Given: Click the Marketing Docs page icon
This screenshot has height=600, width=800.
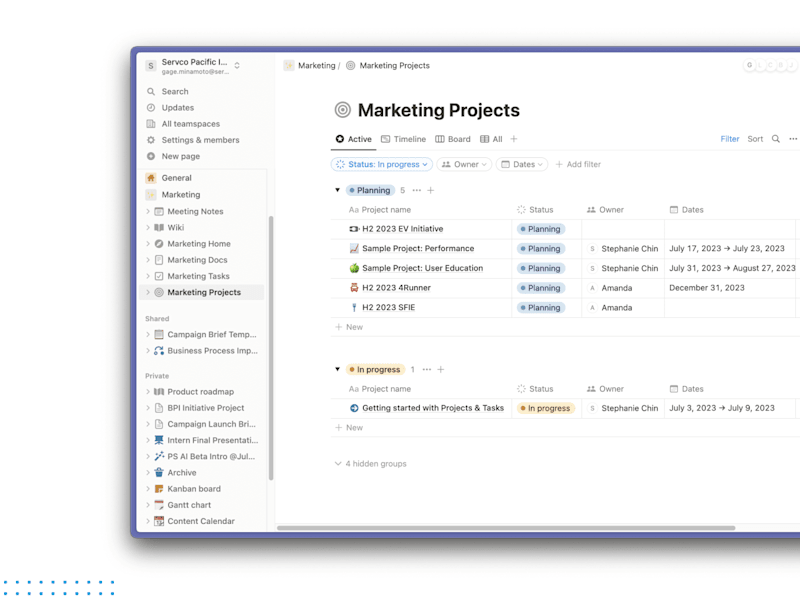Looking at the screenshot, I should coord(159,260).
